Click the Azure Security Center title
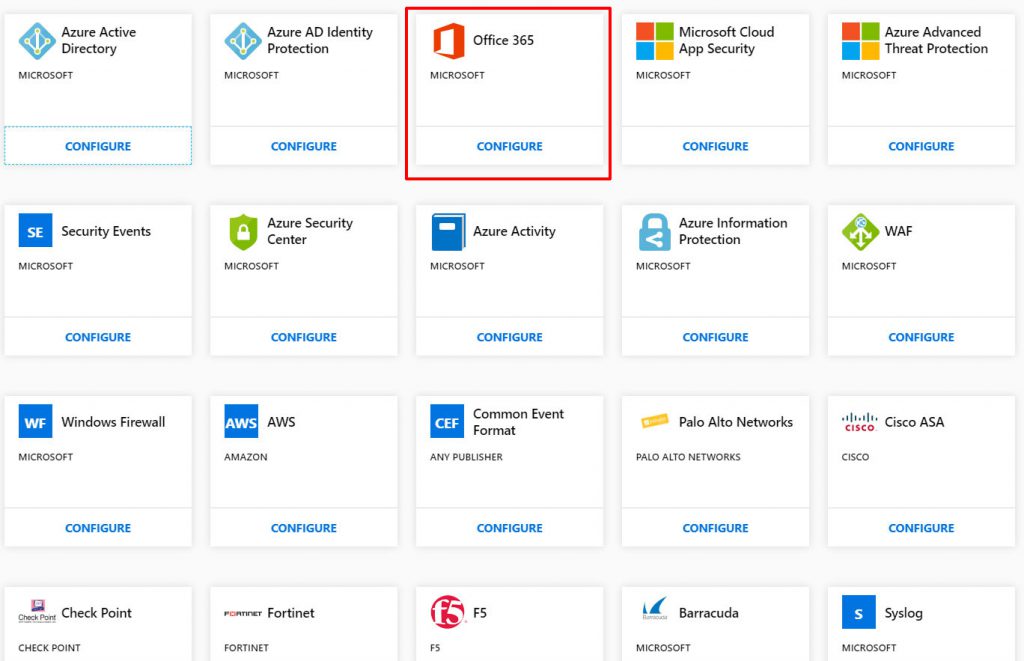Viewport: 1024px width, 661px height. click(x=310, y=231)
